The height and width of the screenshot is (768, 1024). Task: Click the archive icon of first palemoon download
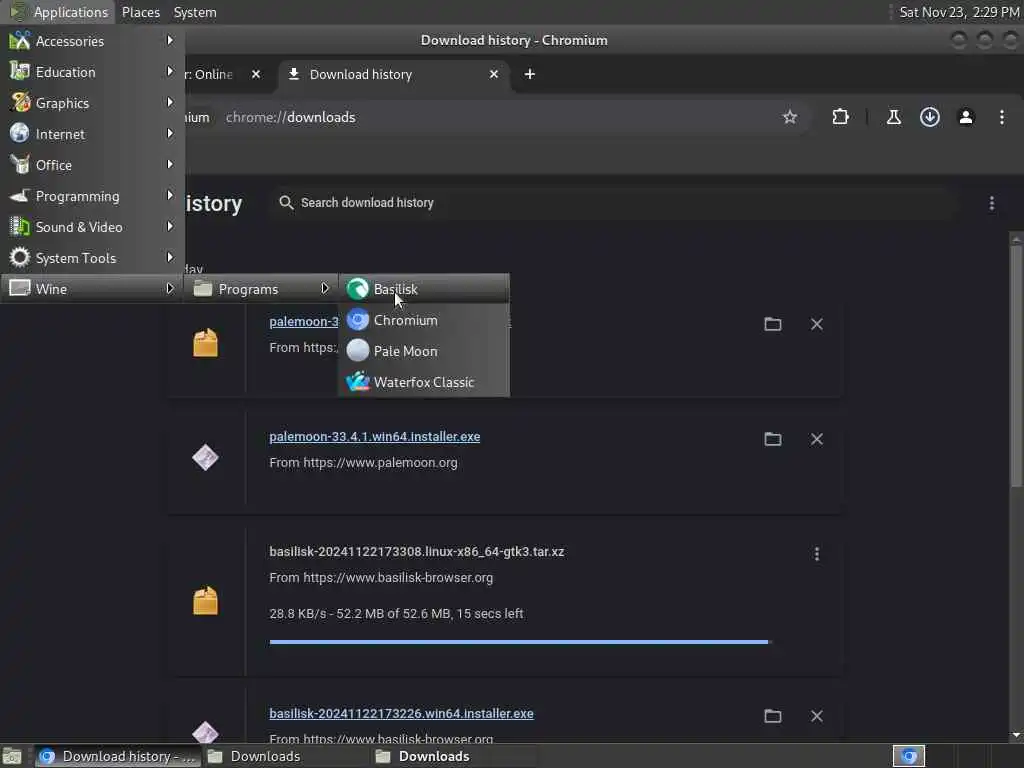click(x=205, y=342)
